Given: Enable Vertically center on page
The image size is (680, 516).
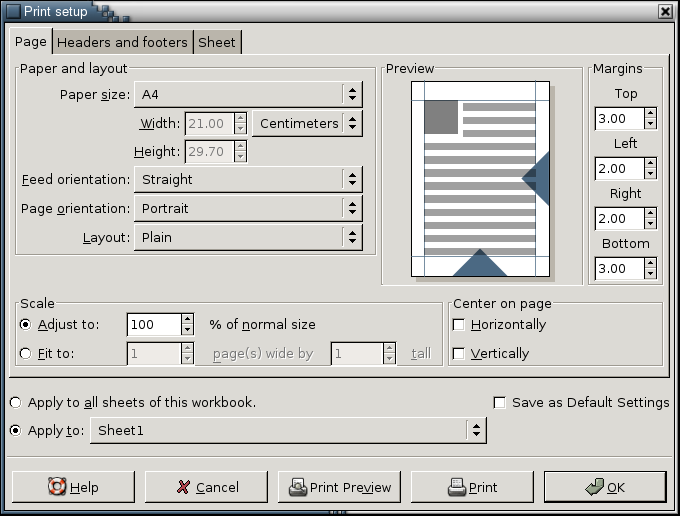Looking at the screenshot, I should coord(459,354).
